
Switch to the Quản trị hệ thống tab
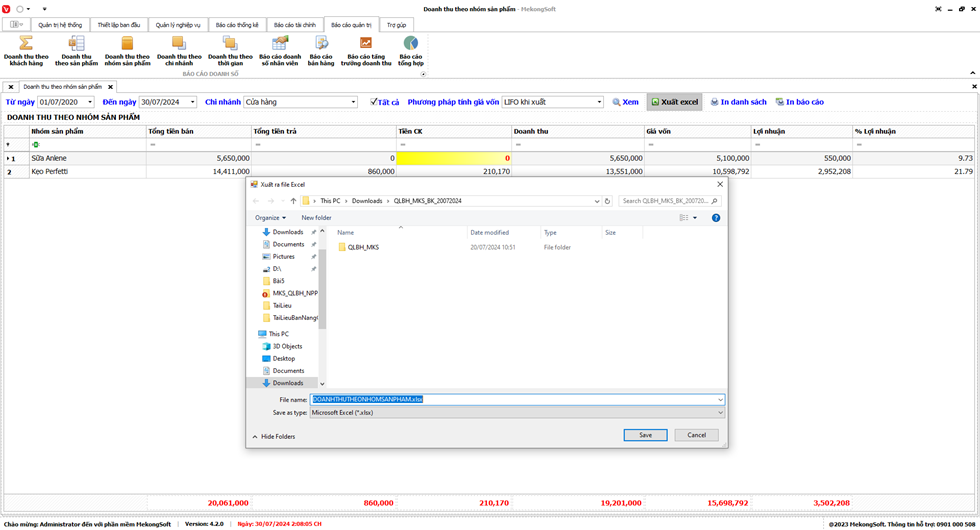pos(60,24)
